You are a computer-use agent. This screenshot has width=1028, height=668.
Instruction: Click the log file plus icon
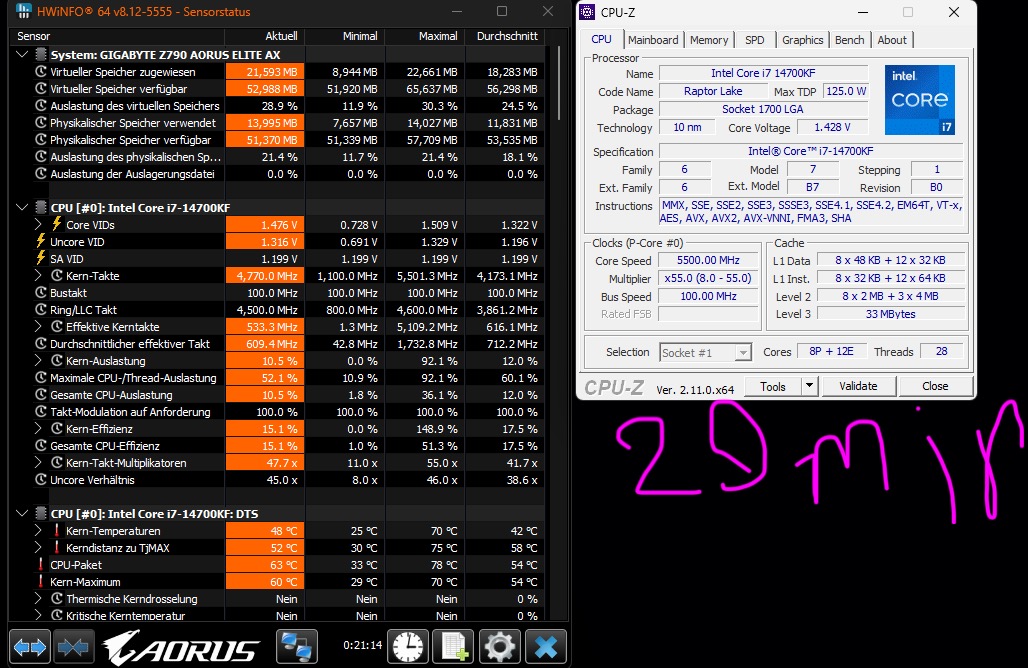tap(454, 647)
